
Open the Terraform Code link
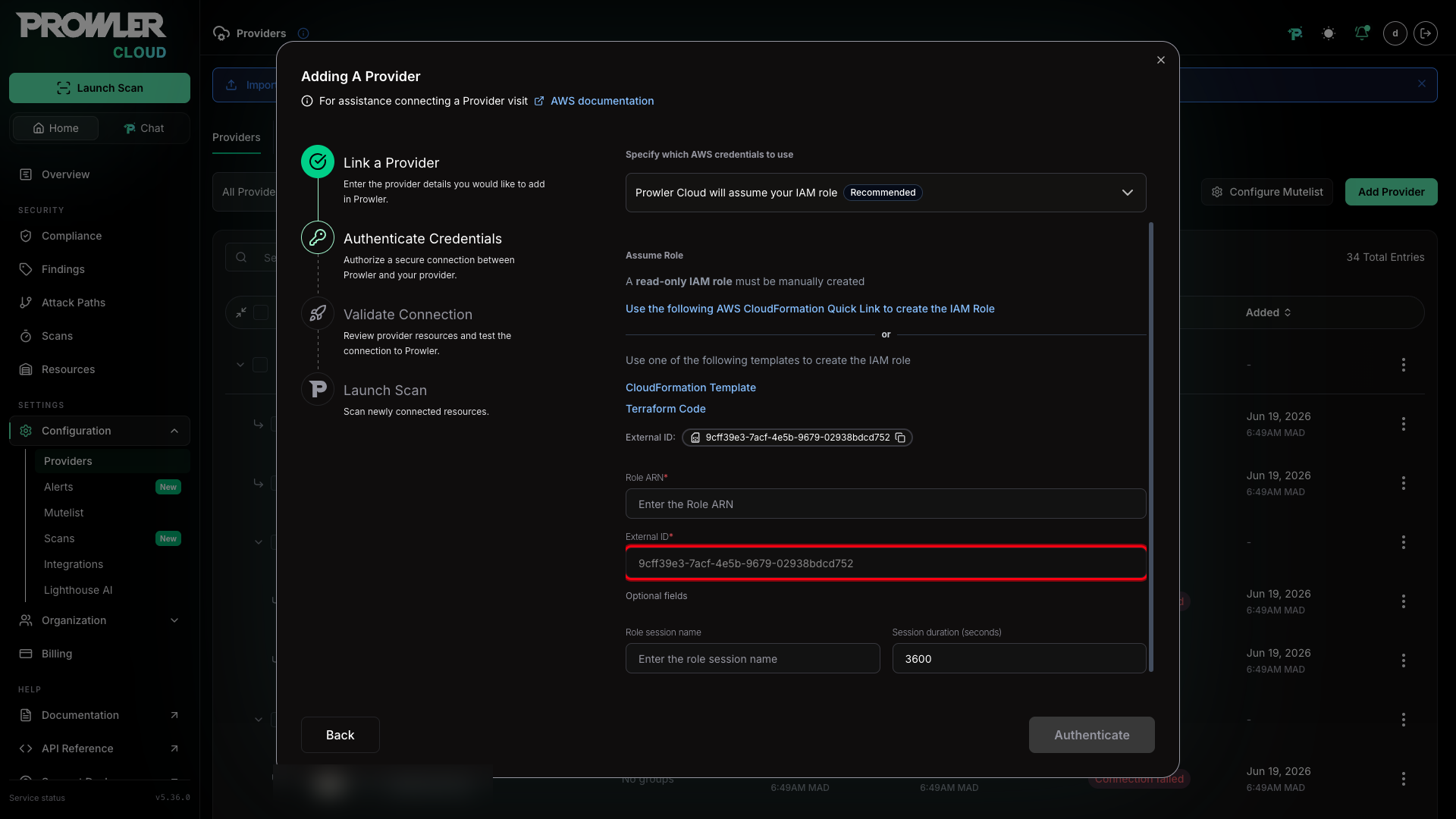click(666, 409)
